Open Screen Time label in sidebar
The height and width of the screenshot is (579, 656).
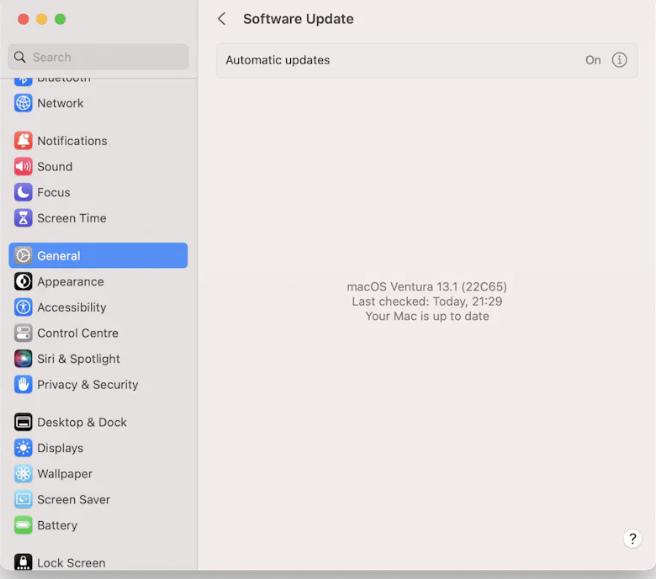coord(72,218)
